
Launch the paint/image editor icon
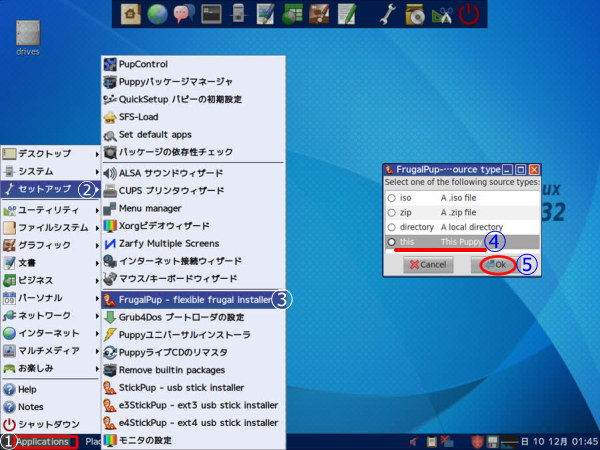tap(265, 14)
